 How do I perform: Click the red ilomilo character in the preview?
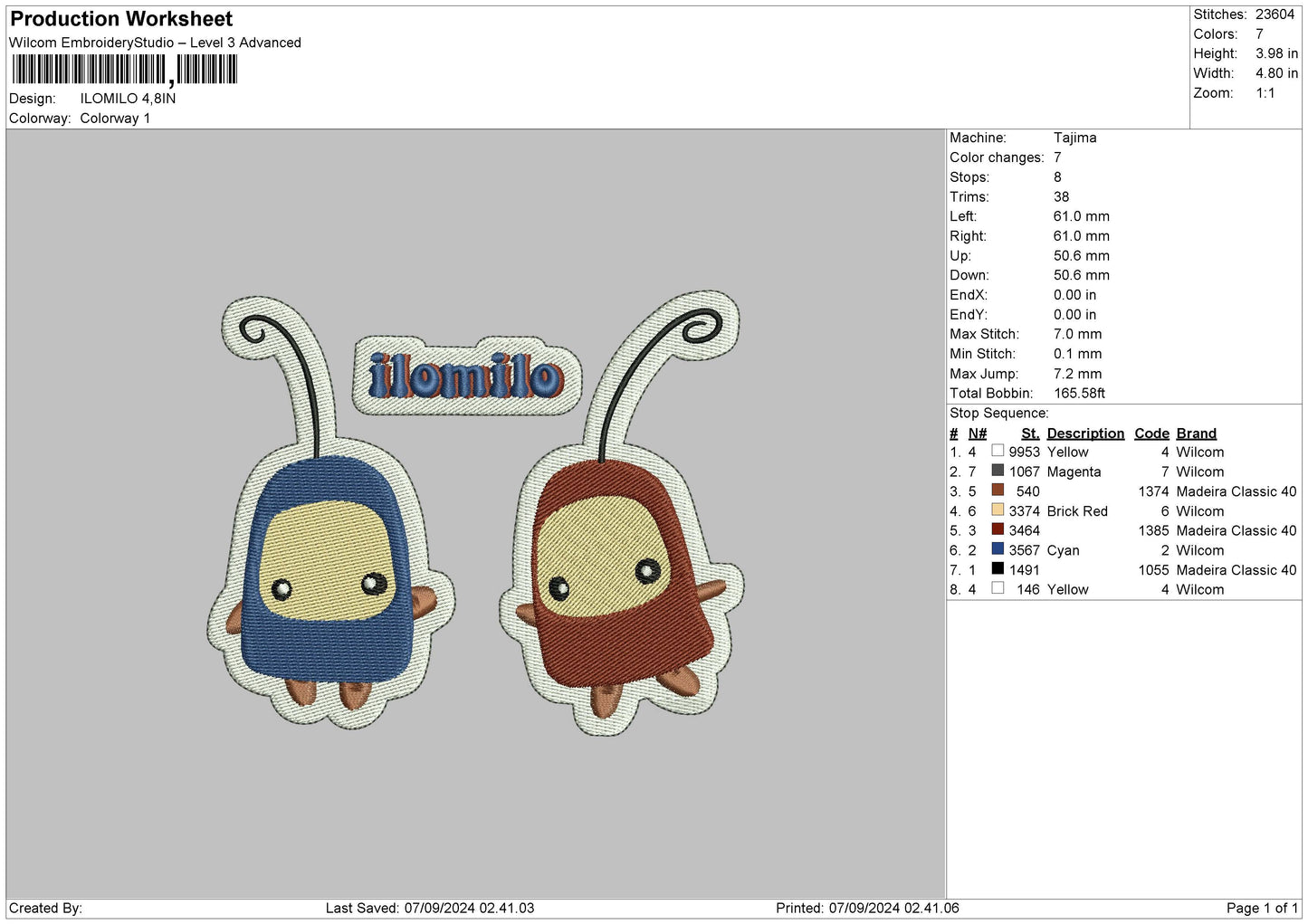tap(622, 513)
